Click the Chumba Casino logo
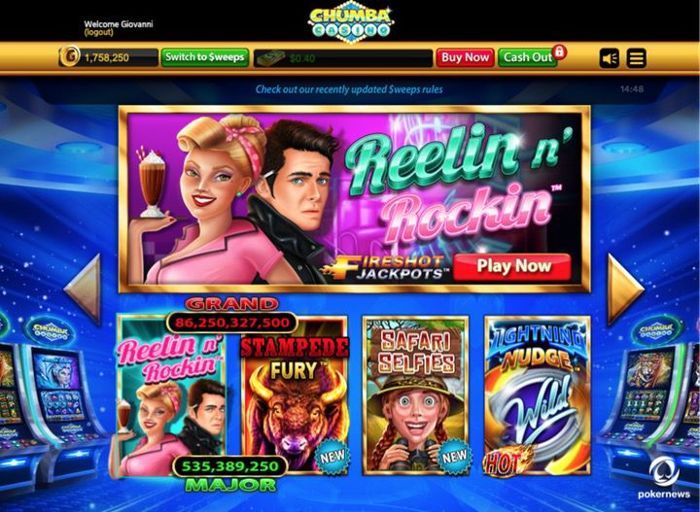Viewport: 700px width, 512px height. pos(351,22)
